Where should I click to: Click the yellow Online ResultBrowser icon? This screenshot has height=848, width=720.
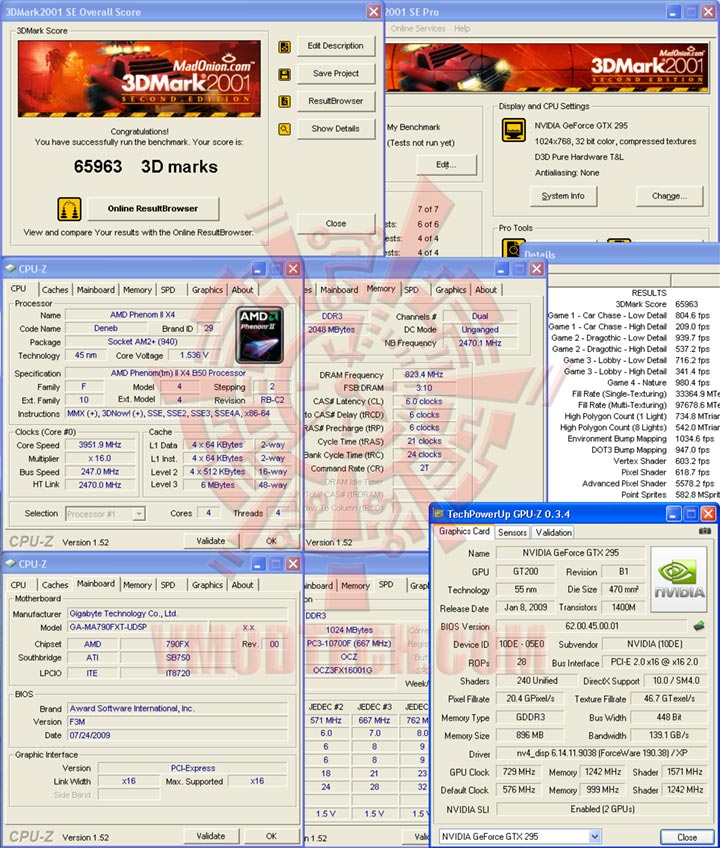point(69,209)
